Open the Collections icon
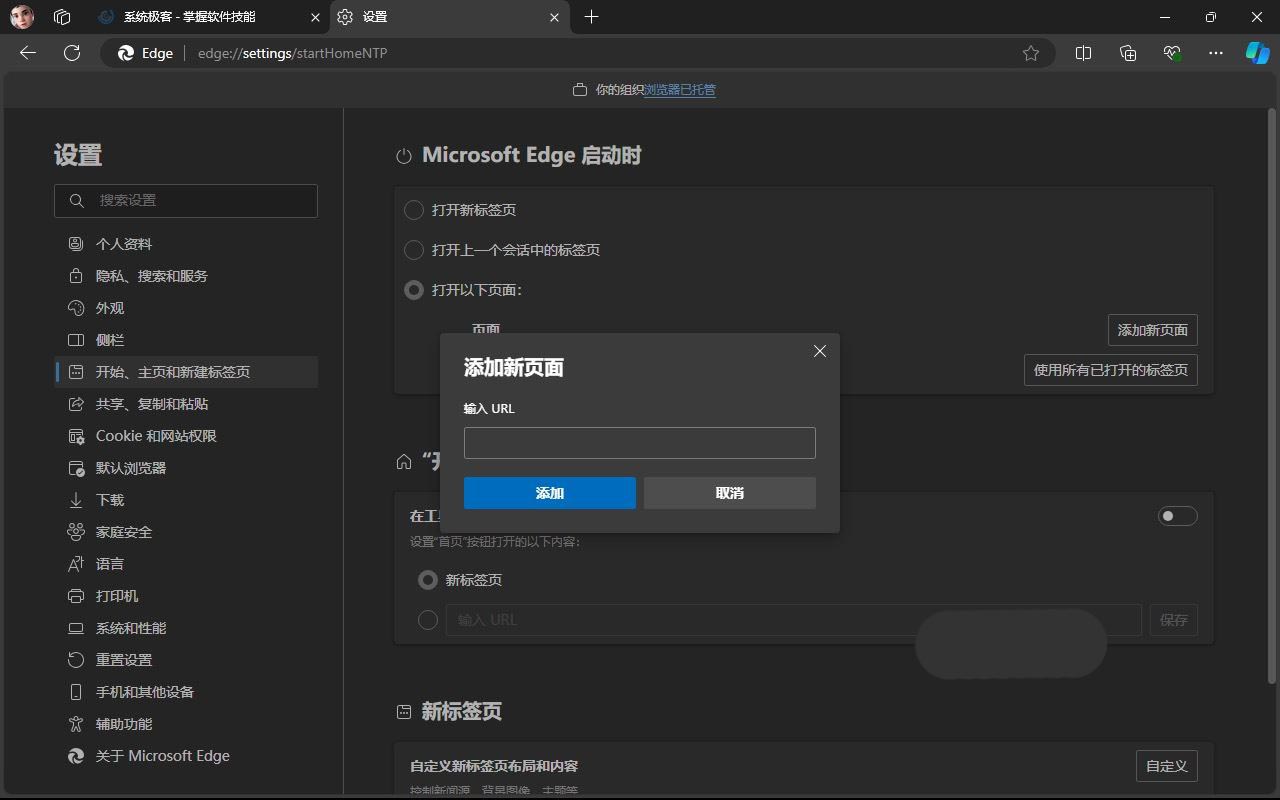Viewport: 1280px width, 800px height. [x=1128, y=53]
